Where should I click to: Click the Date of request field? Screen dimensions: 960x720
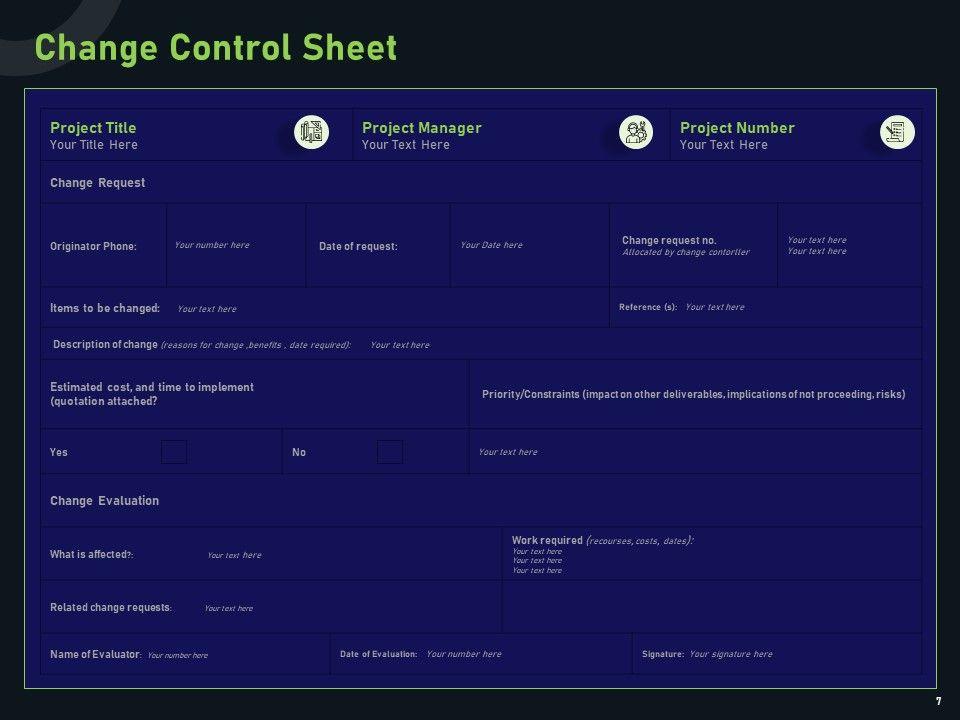click(491, 245)
